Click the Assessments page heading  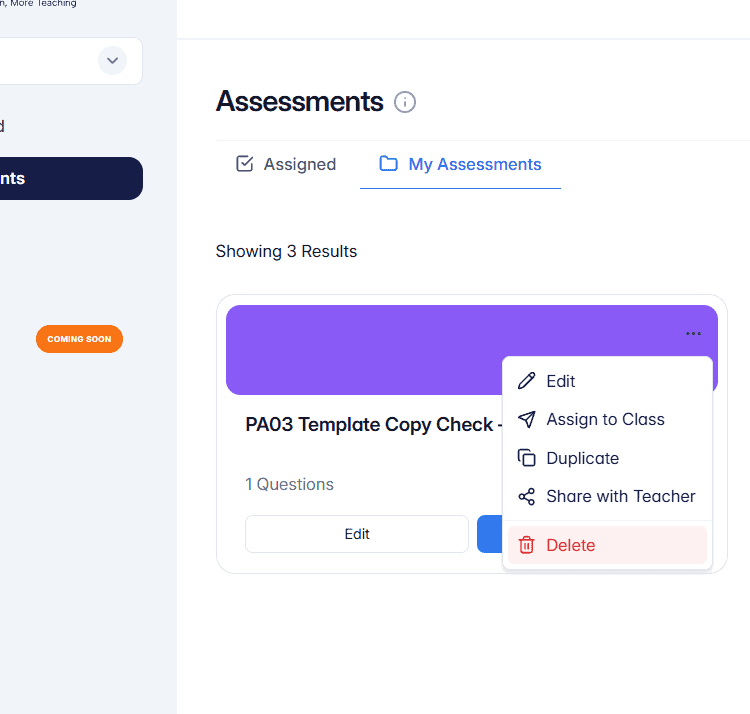click(x=299, y=102)
